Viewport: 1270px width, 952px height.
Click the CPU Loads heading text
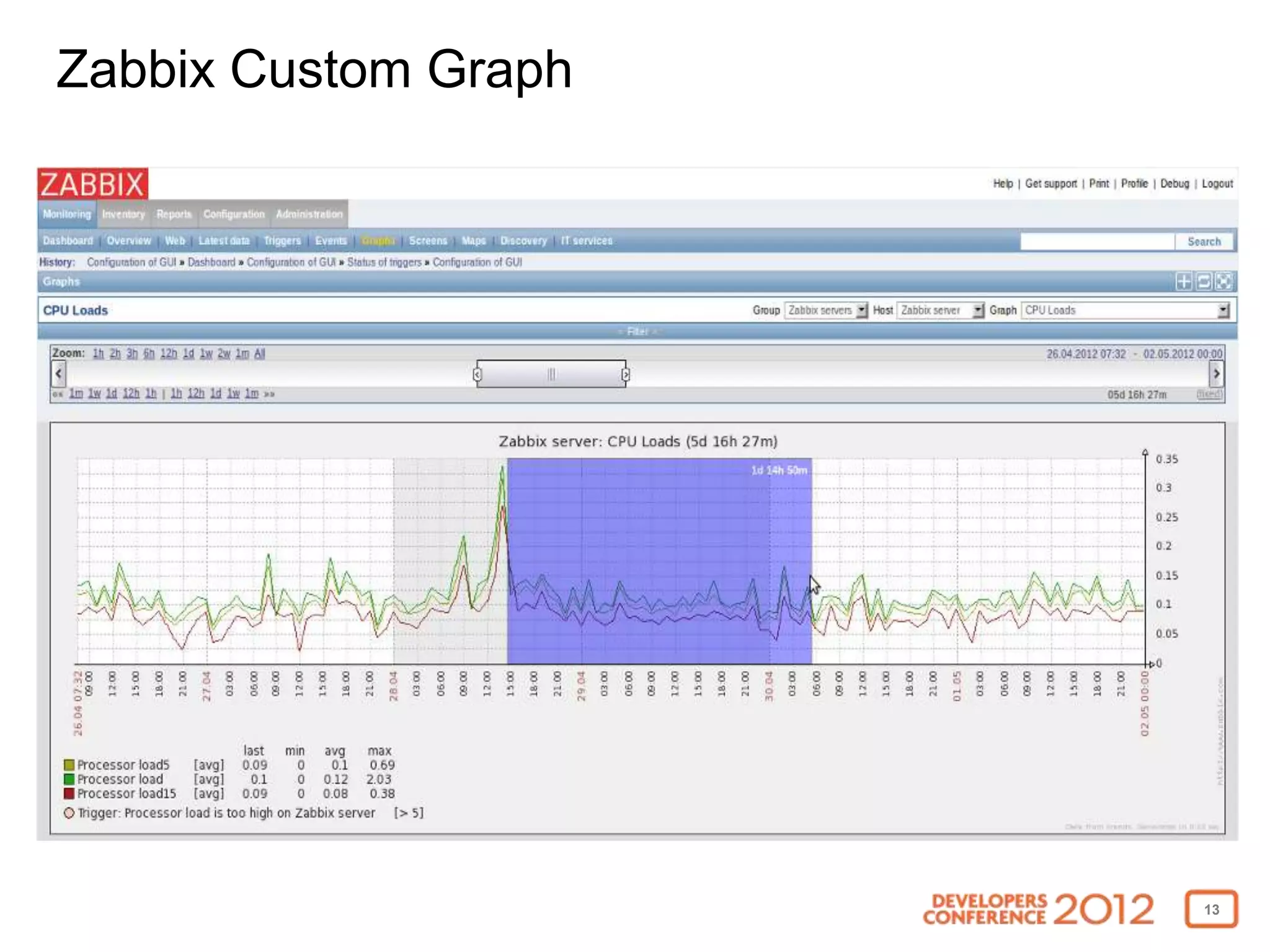point(76,311)
